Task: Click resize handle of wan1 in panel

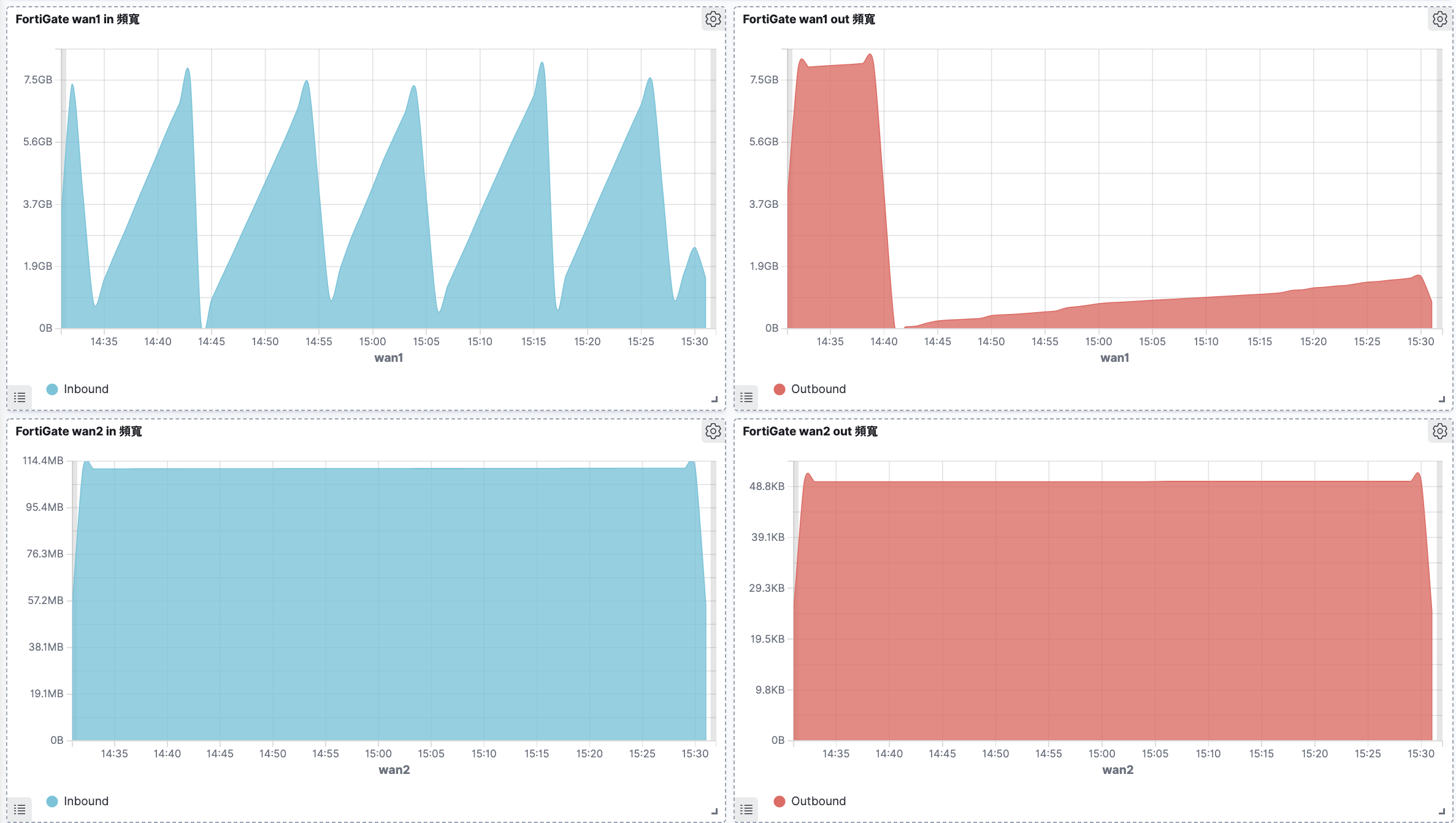Action: [x=715, y=399]
